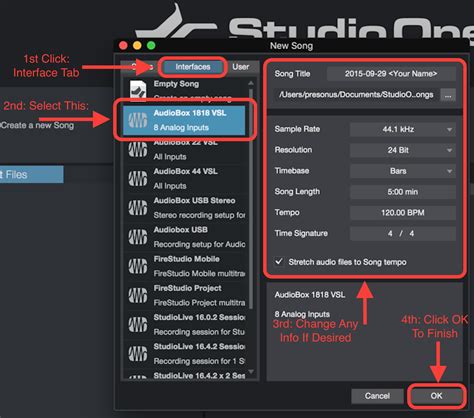This screenshot has width=474, height=418.
Task: Switch to the User tab
Action: coord(241,67)
